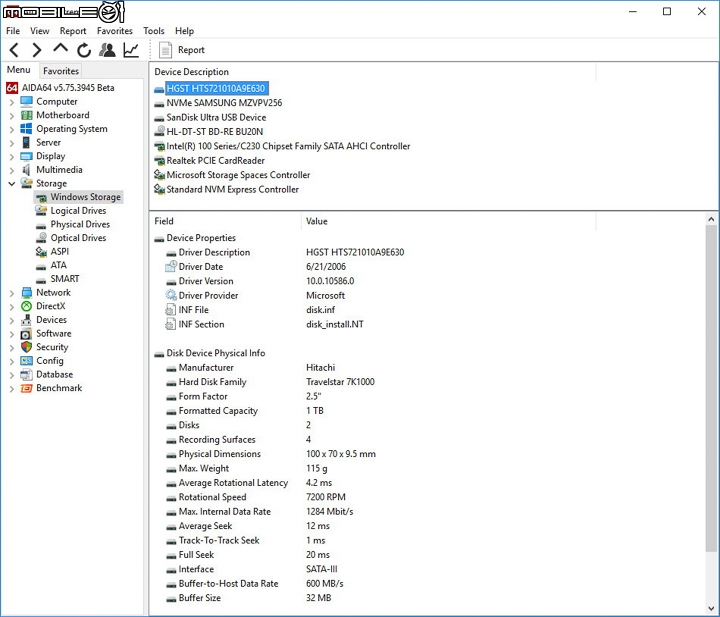Viewport: 720px width, 617px height.
Task: Switch to the Menu tab
Action: point(19,70)
